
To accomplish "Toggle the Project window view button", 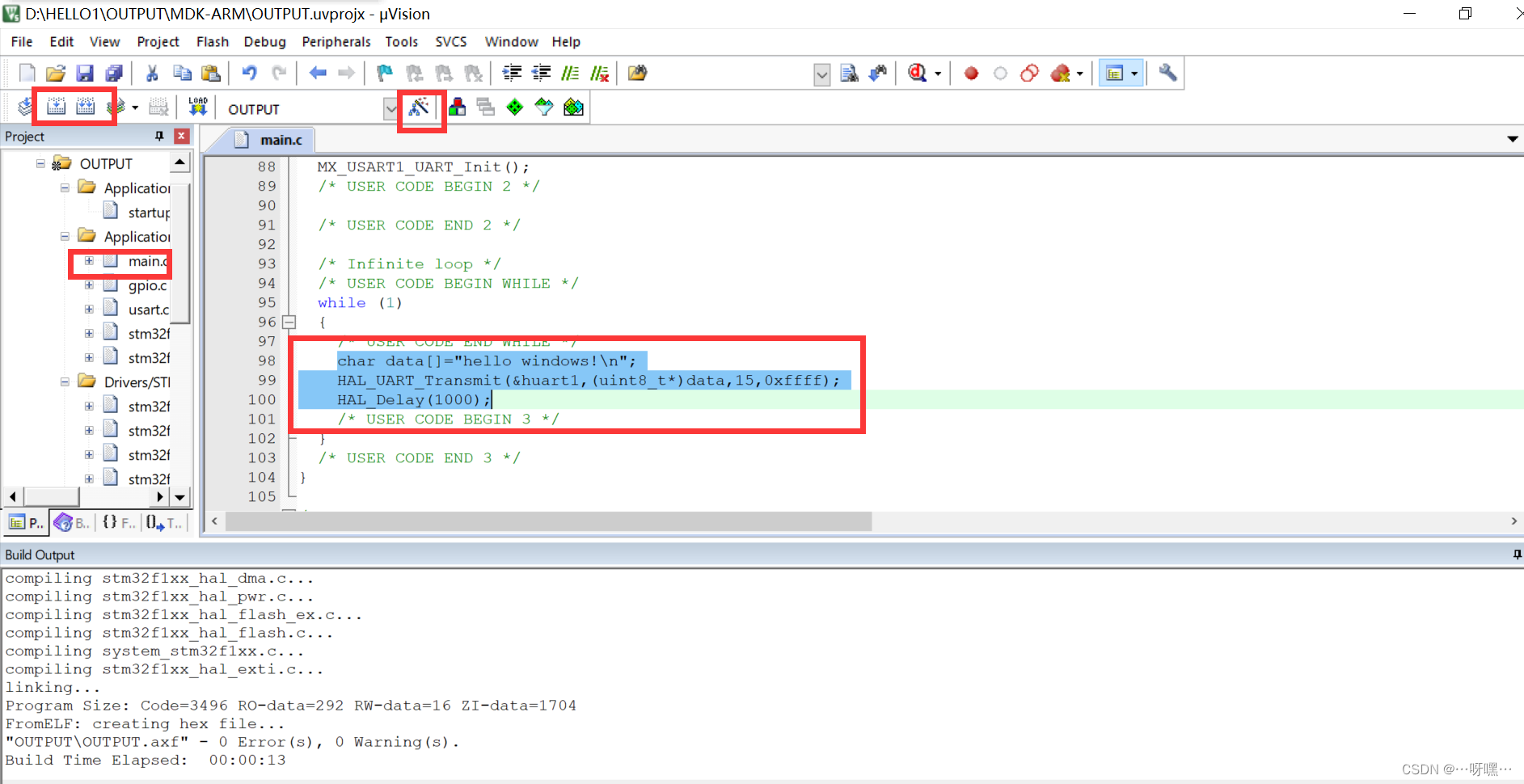I will coord(1115,74).
